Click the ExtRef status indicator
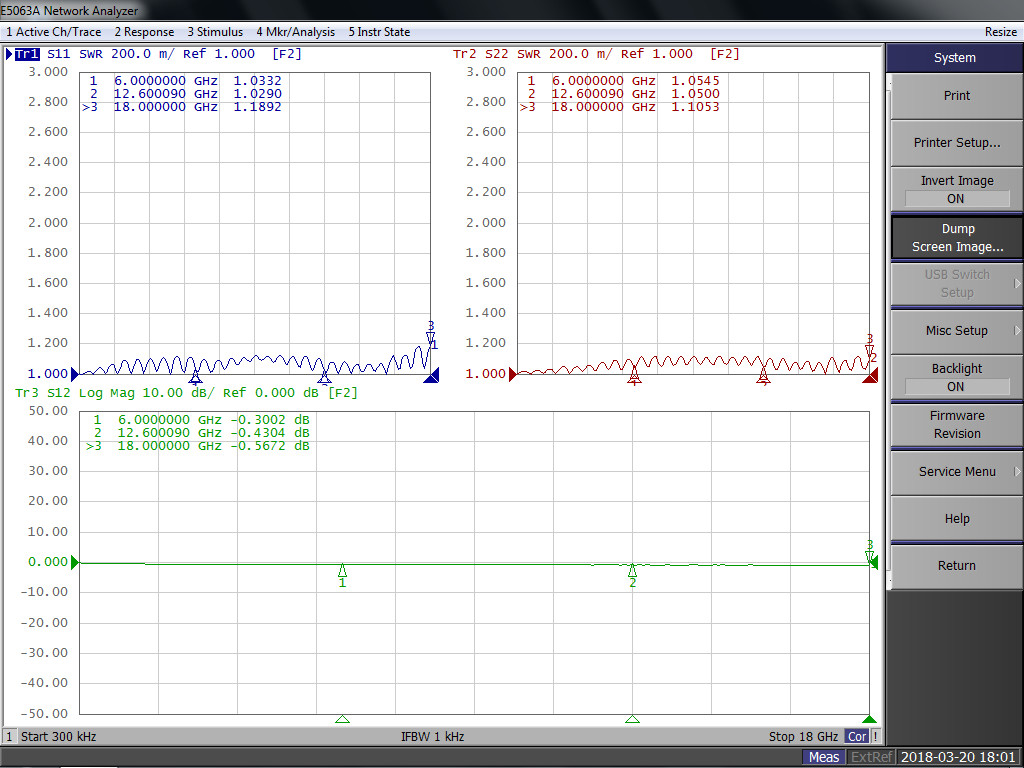The height and width of the screenshot is (768, 1024). 872,757
